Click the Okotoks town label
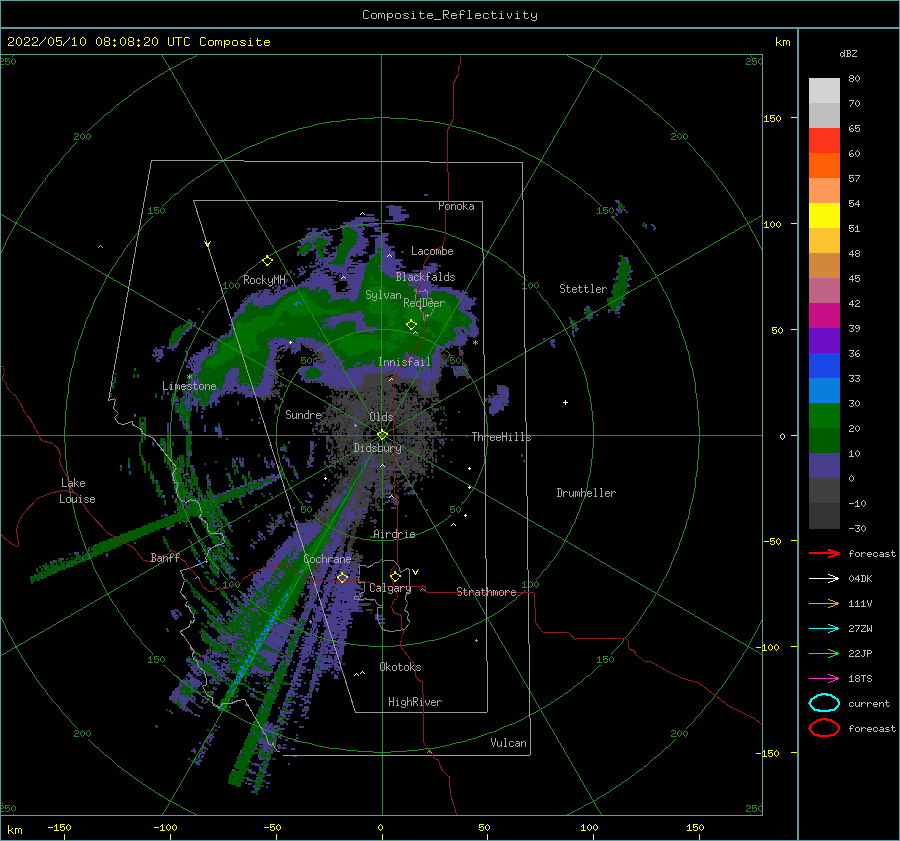Screen dimensions: 900x841 coord(400,667)
